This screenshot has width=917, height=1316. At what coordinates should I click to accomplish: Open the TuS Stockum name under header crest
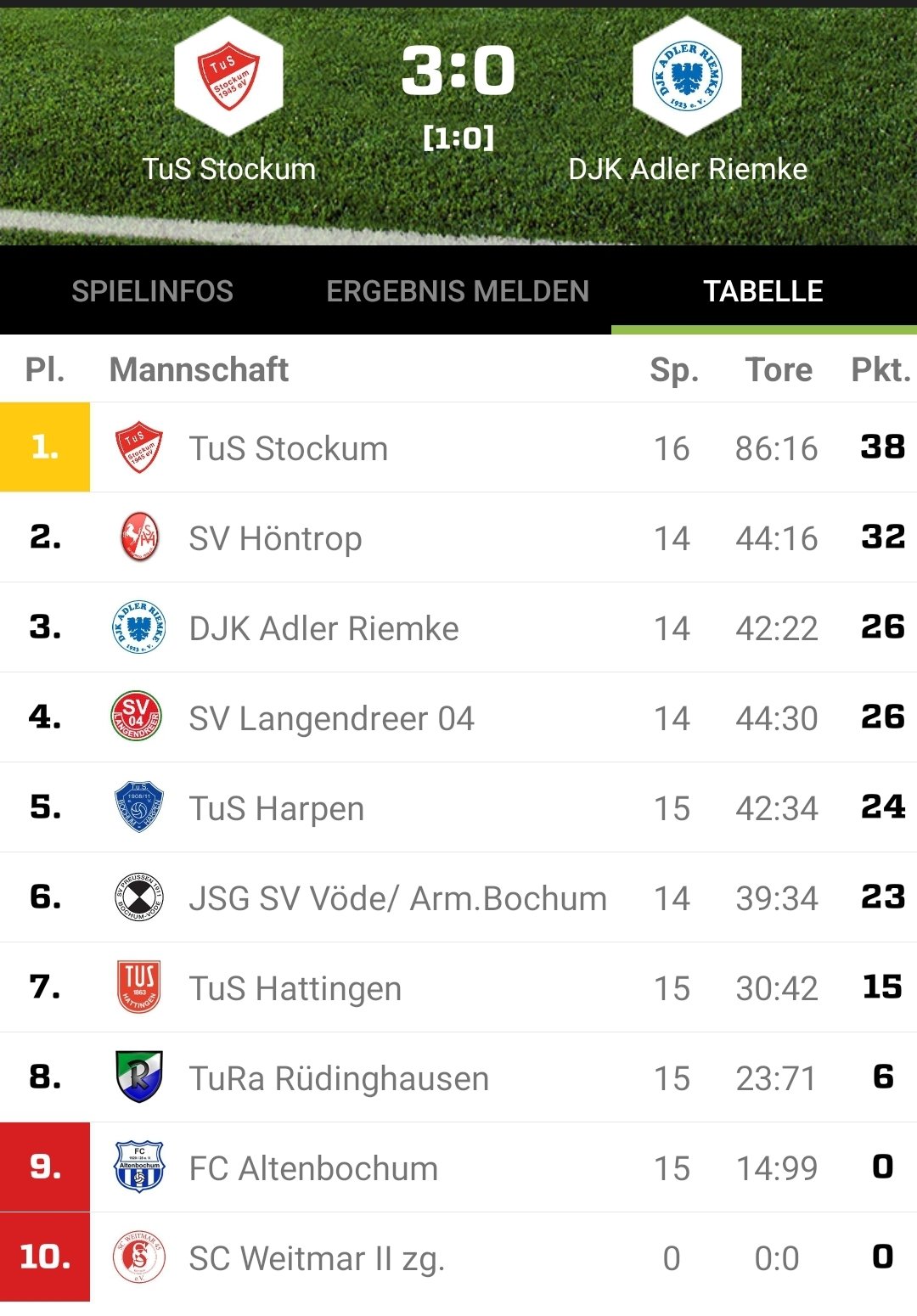(x=229, y=169)
